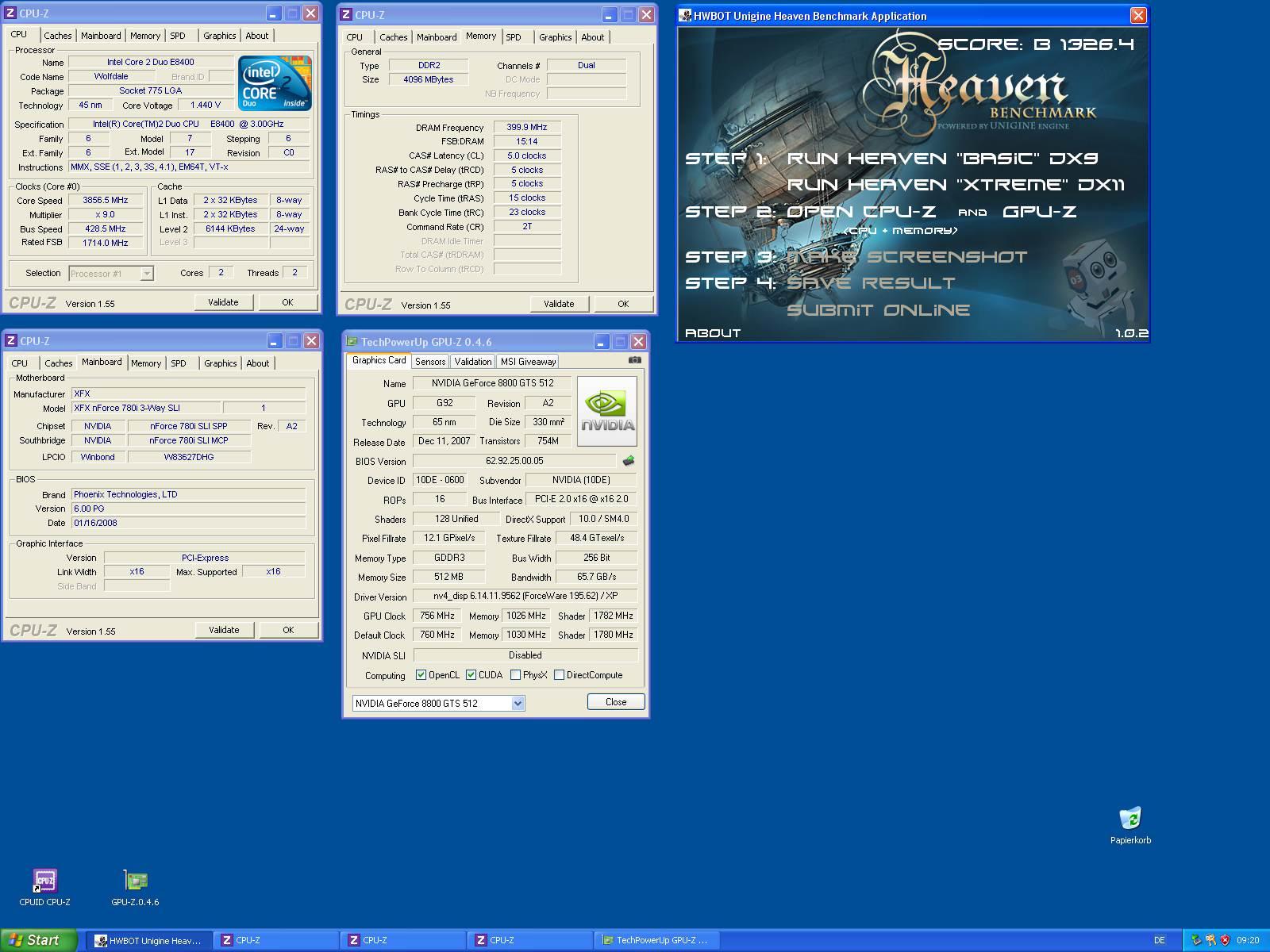Click the GPU-Z BIOS save chip icon

point(629,460)
